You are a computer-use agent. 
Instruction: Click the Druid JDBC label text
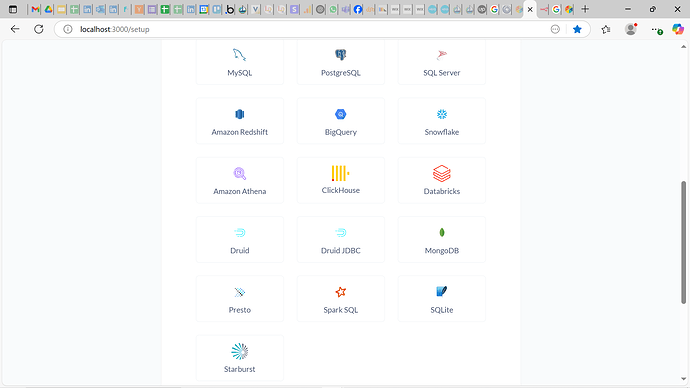tap(341, 251)
